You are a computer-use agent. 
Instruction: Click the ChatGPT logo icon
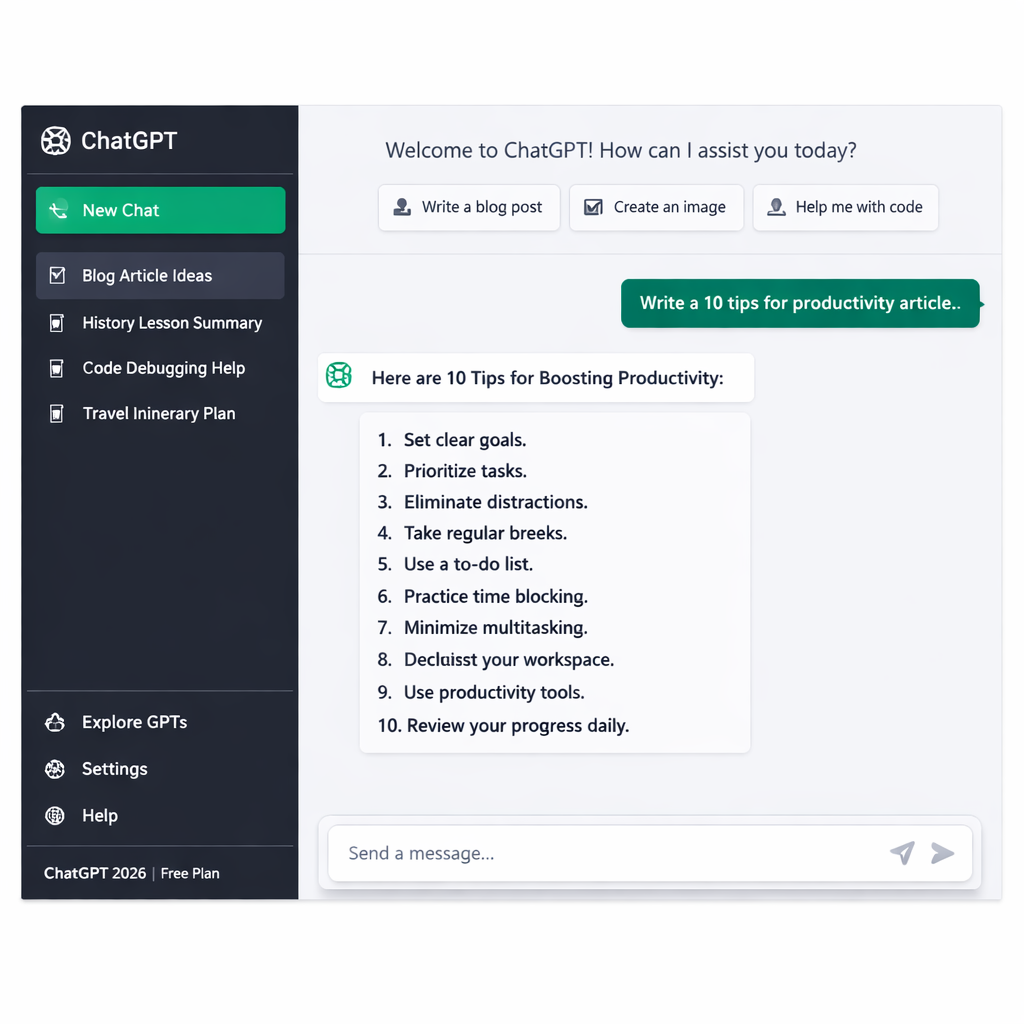[55, 141]
